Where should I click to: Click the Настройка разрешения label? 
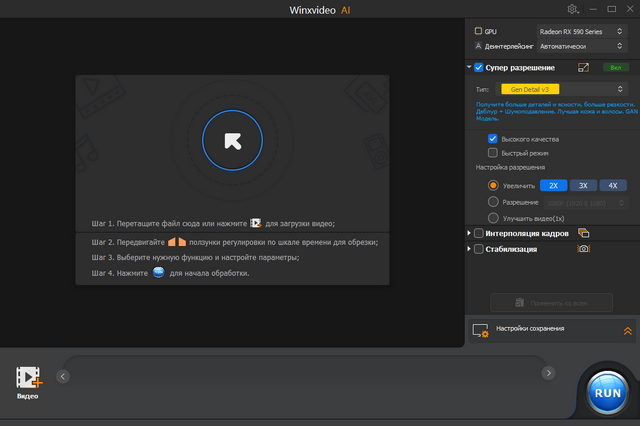coord(510,167)
